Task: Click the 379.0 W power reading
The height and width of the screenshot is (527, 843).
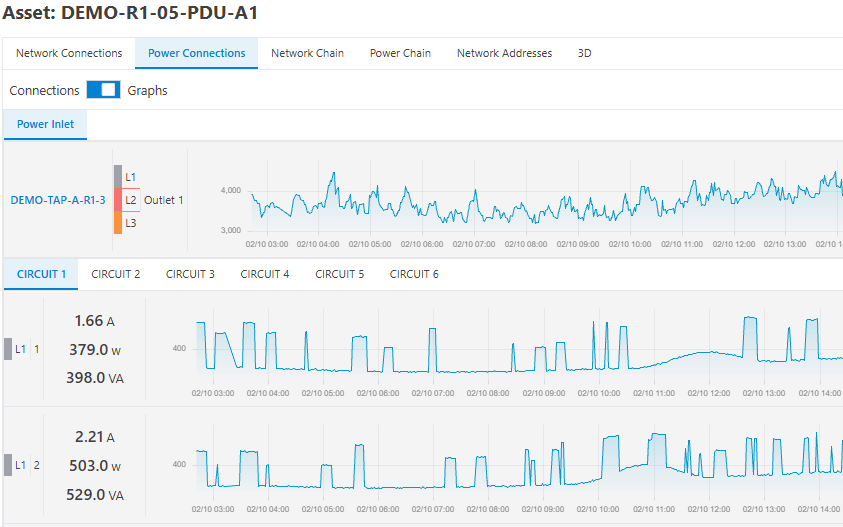Action: [x=95, y=350]
